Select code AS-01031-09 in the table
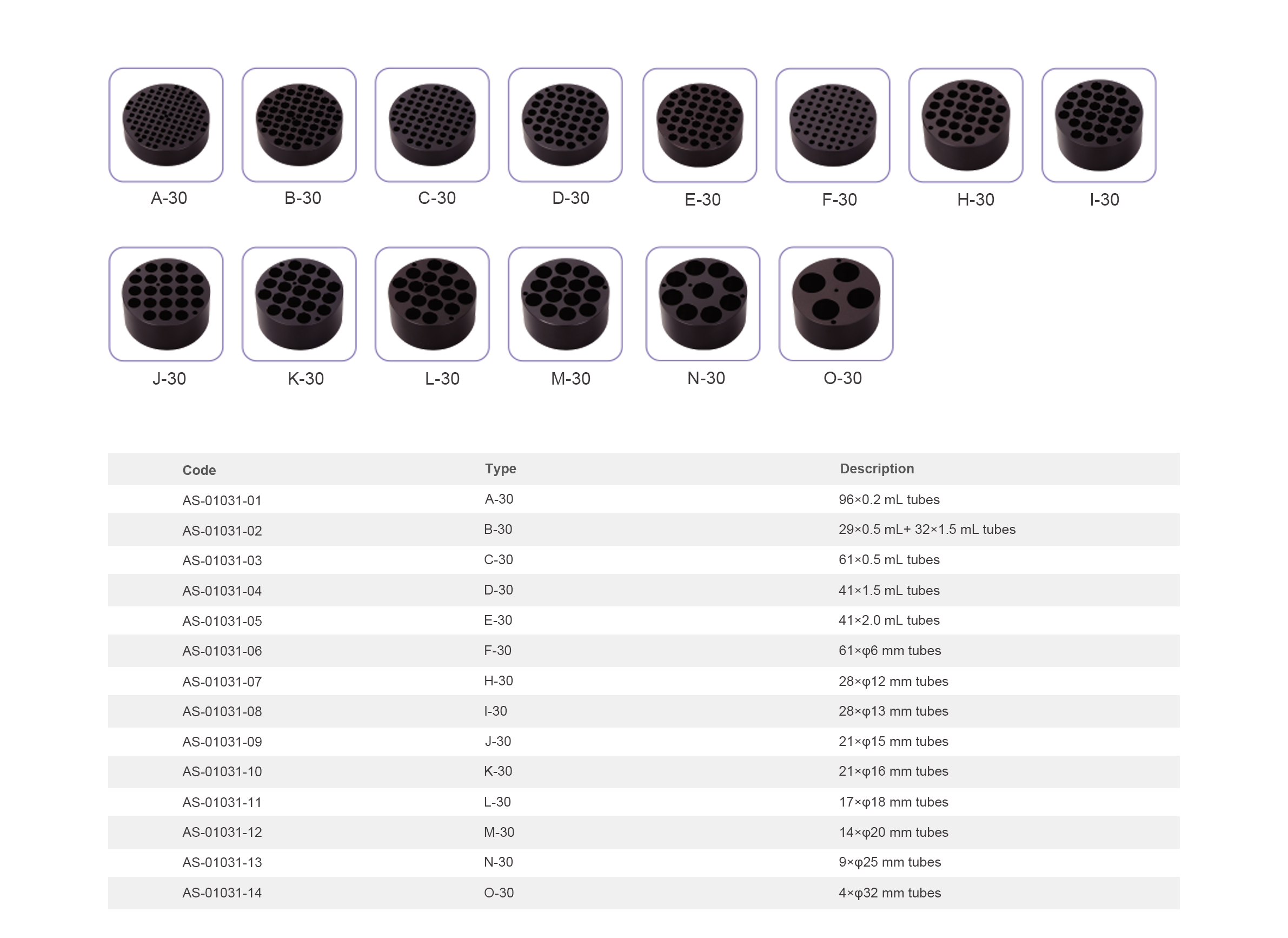The image size is (1288, 938). [222, 742]
